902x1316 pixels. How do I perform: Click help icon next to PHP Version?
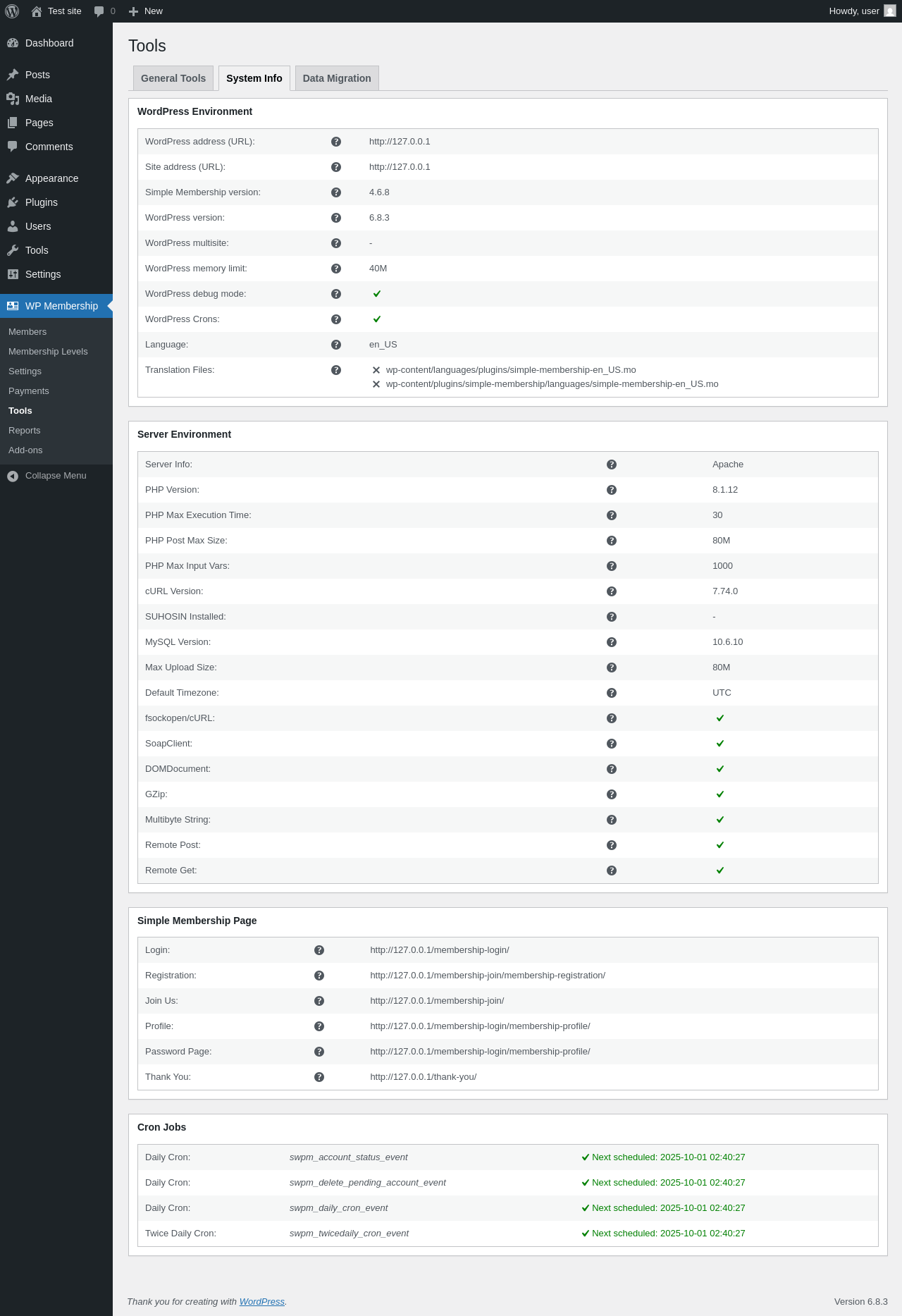click(x=612, y=490)
